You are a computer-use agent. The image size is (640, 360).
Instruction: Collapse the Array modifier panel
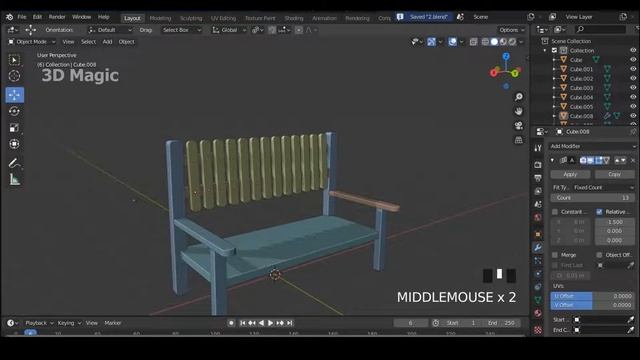553,160
